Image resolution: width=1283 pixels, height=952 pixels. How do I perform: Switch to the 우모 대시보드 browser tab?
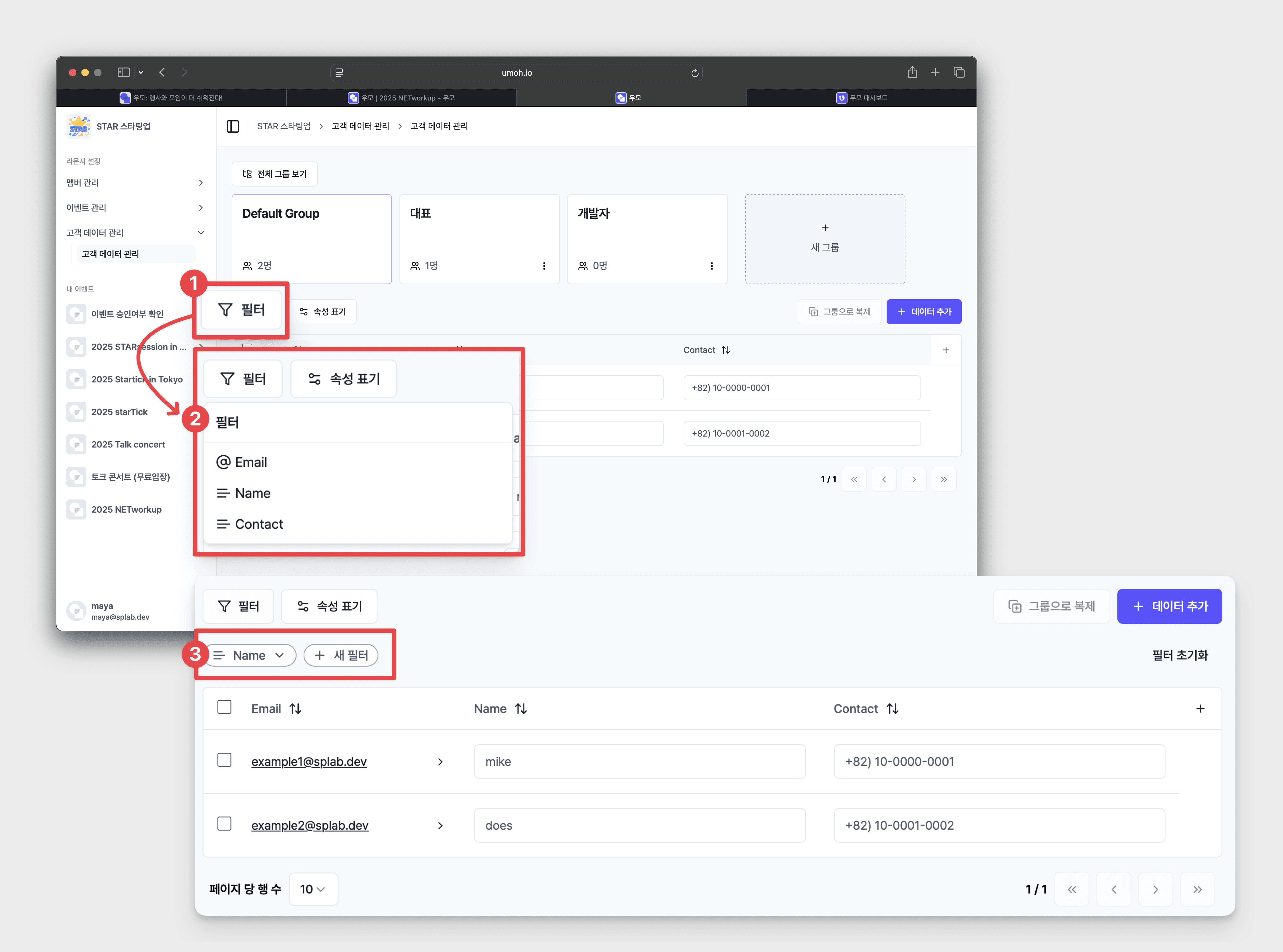click(861, 97)
